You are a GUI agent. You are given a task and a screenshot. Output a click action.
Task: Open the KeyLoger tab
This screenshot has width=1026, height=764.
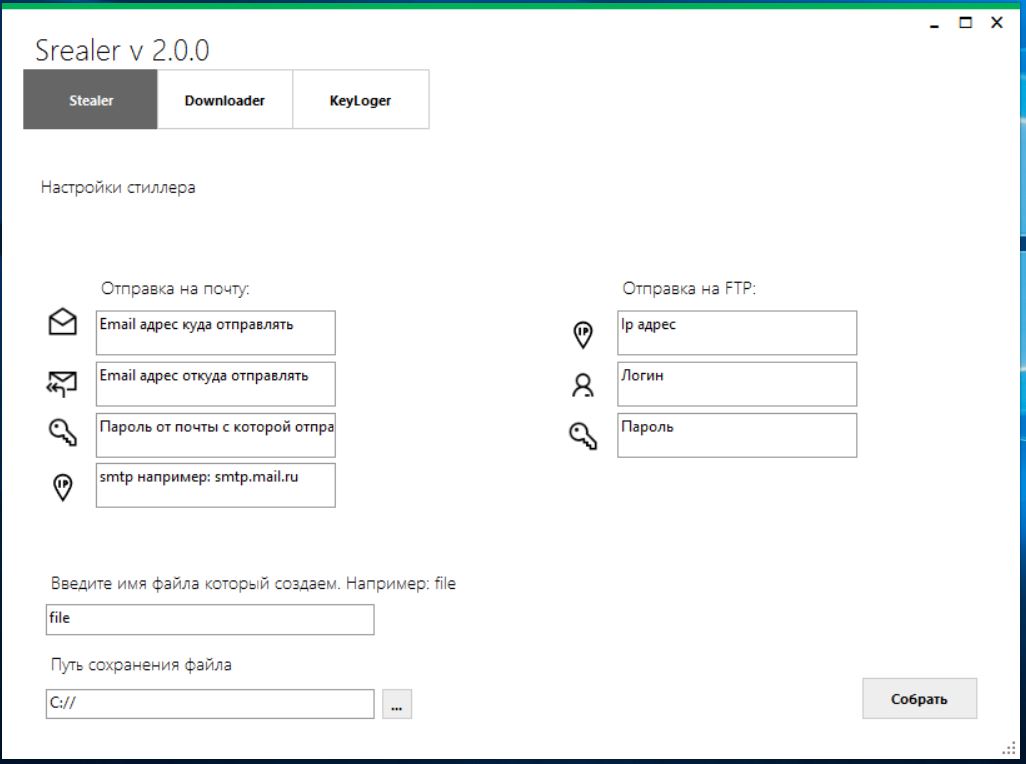(360, 100)
